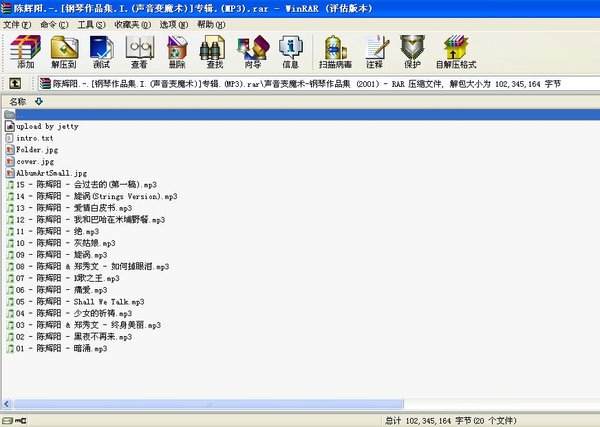Select track 10 mp3 file name
600x427 pixels.
coord(66,243)
